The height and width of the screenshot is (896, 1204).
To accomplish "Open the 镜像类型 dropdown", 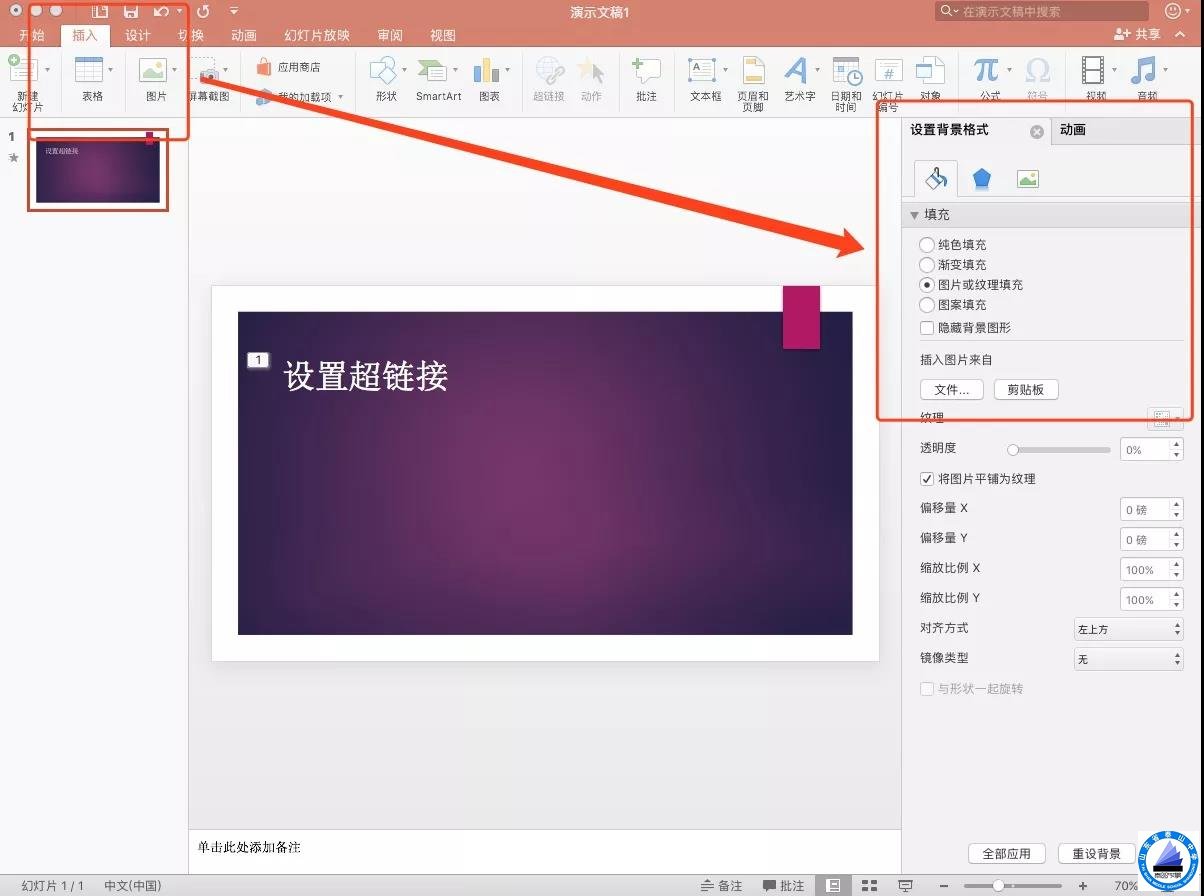I will (x=1127, y=659).
